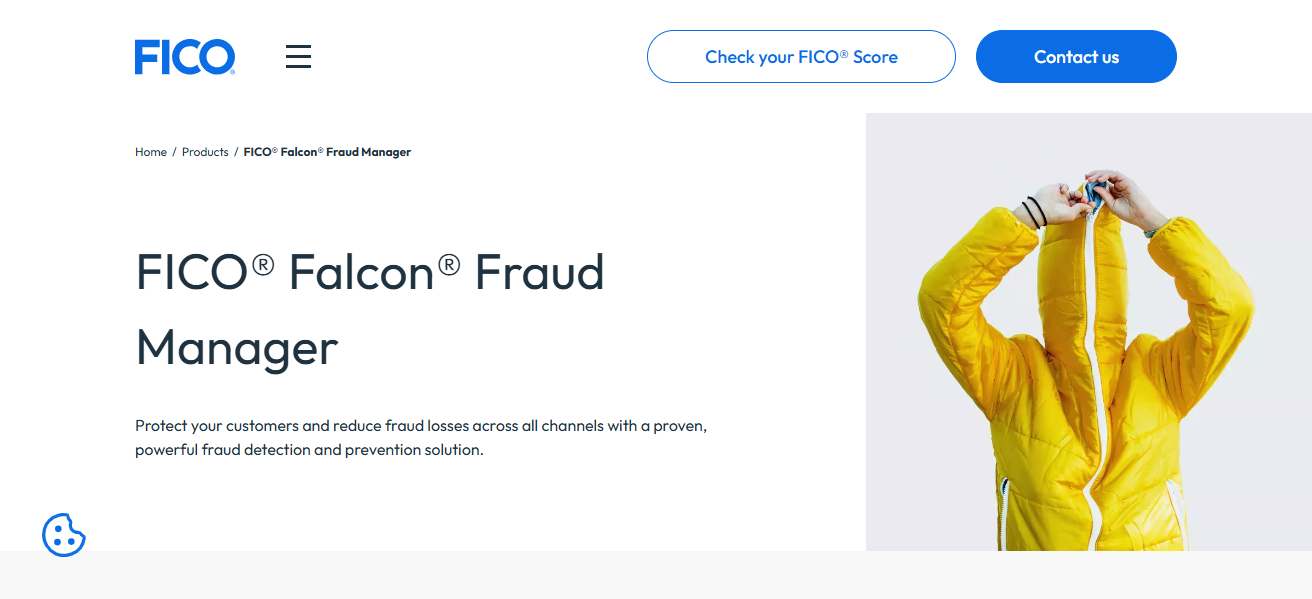The height and width of the screenshot is (599, 1312).
Task: Click the Contact us button
Action: (x=1076, y=56)
